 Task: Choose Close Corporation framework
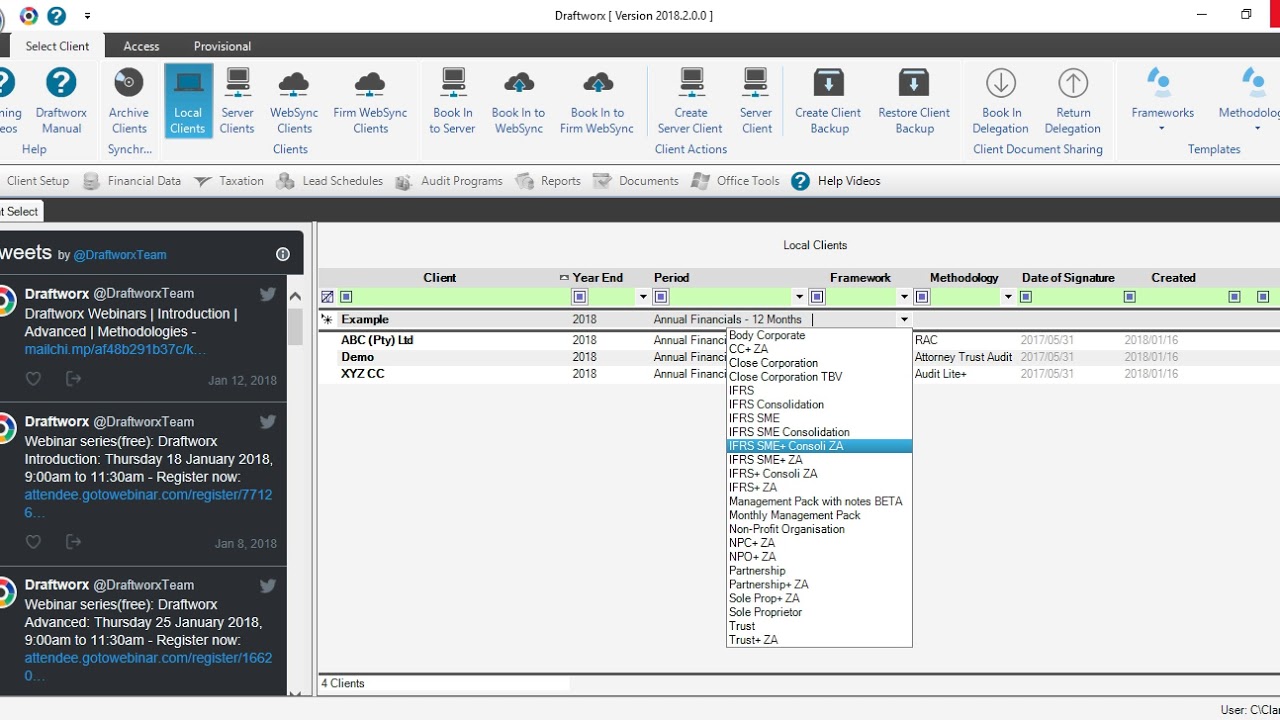point(819,363)
